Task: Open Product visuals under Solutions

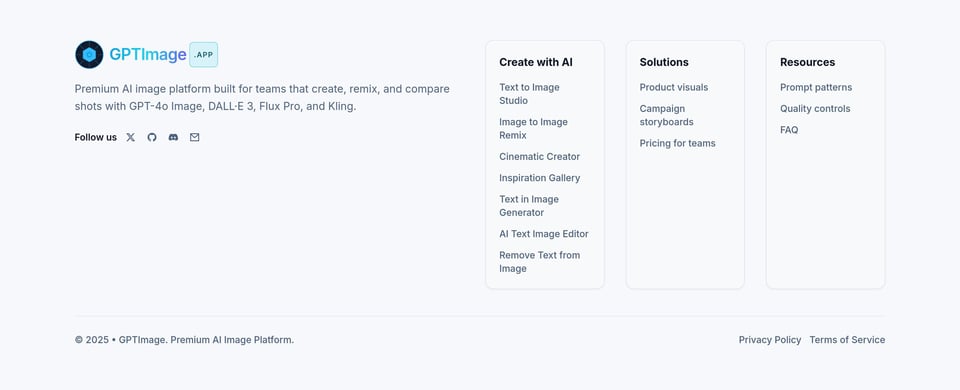Action: click(673, 88)
